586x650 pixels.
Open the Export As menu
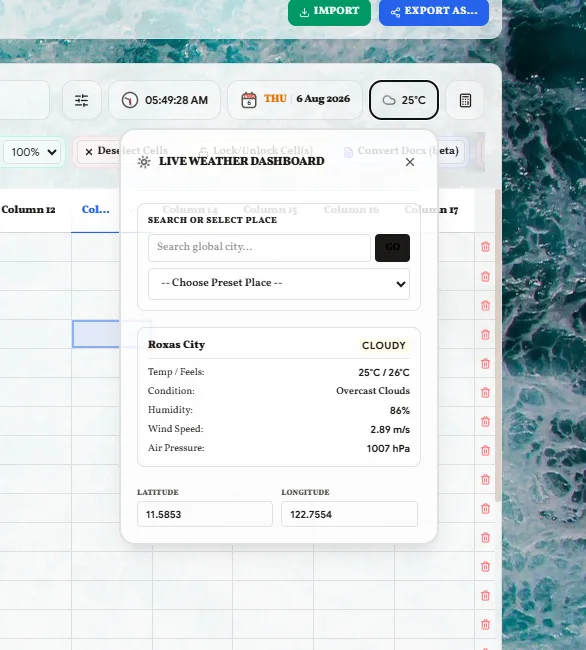[433, 12]
